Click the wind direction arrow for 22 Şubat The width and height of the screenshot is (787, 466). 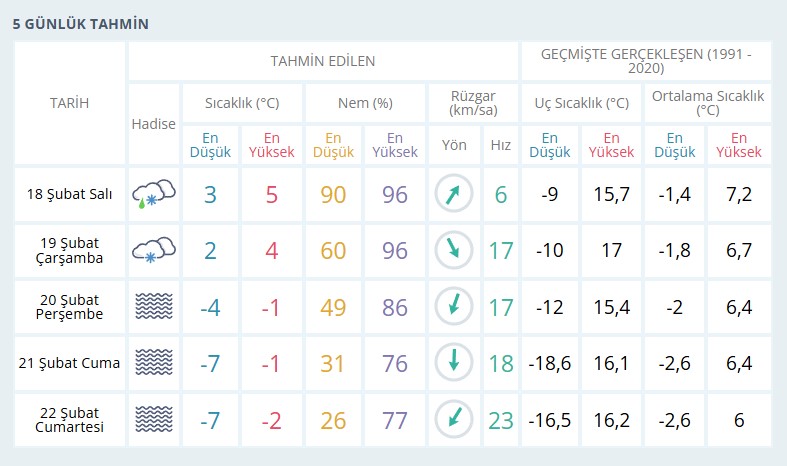(454, 417)
